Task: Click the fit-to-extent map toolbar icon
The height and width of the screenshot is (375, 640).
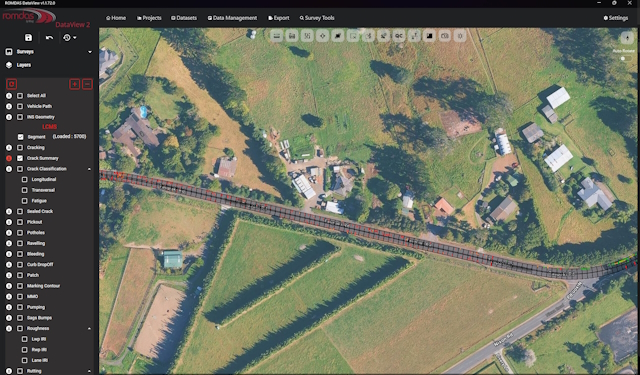Action: (x=307, y=36)
